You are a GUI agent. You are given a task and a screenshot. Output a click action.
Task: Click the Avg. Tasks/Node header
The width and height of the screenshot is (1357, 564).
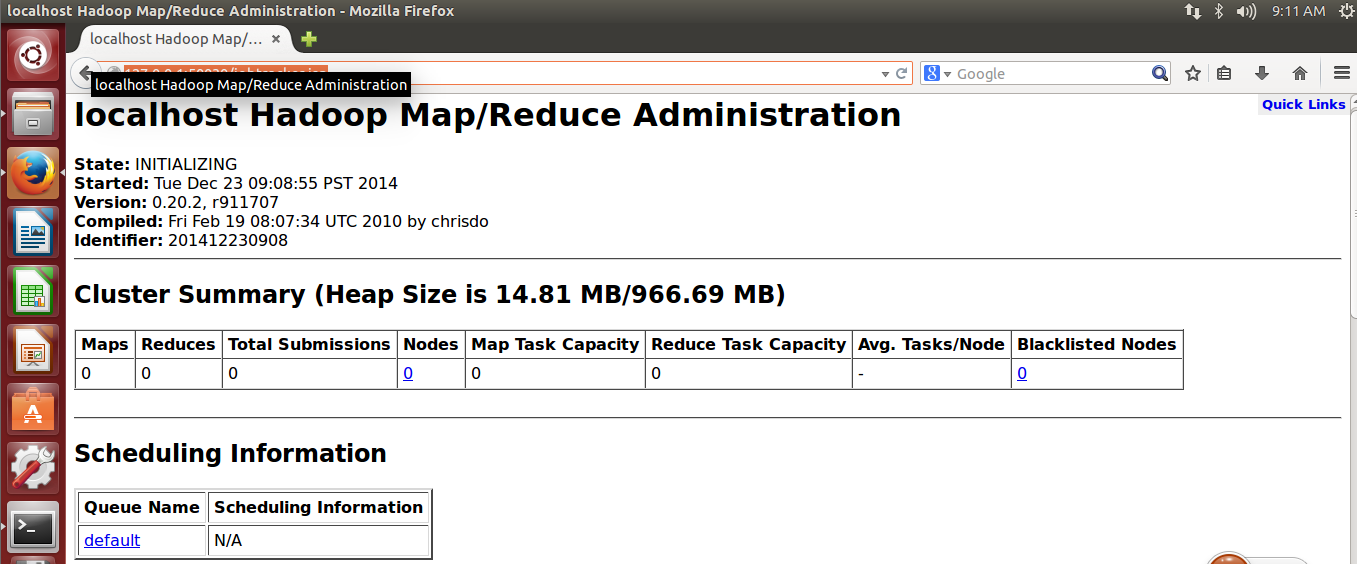point(931,344)
